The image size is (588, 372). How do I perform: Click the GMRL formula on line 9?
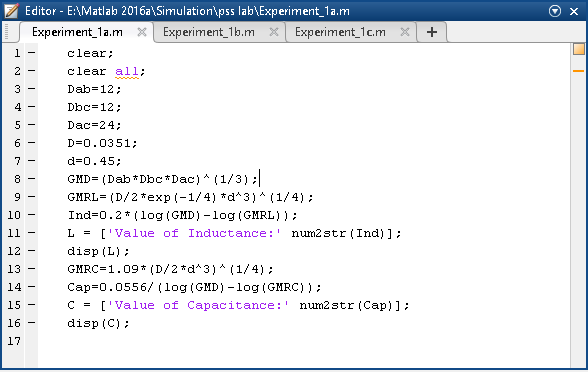tap(190, 197)
